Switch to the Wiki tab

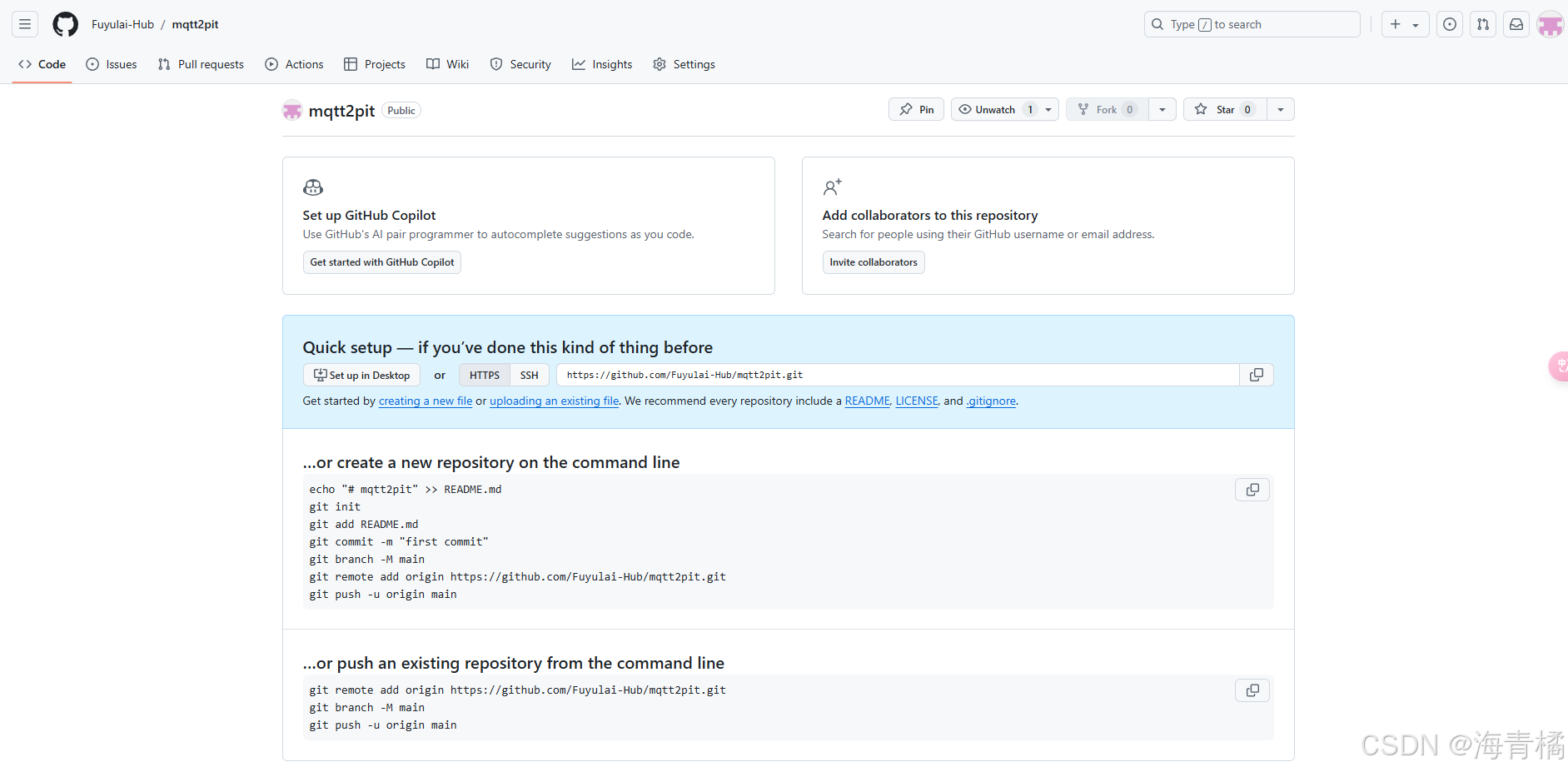448,64
